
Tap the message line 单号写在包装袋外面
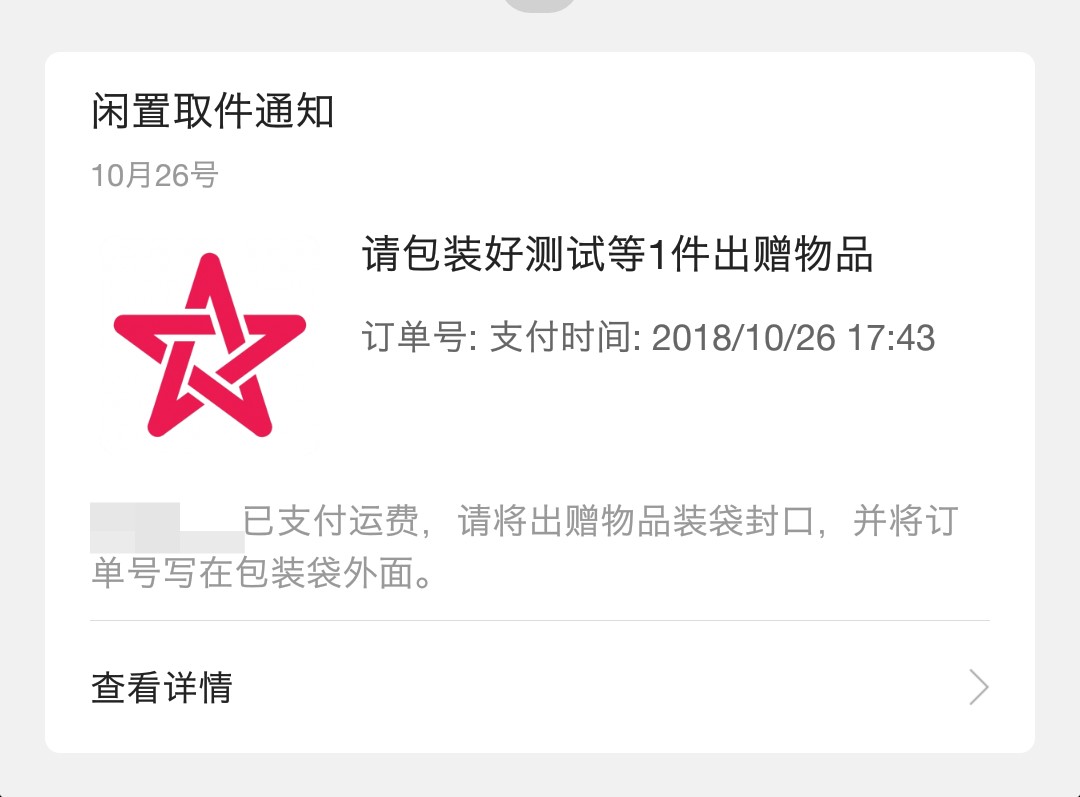(262, 573)
